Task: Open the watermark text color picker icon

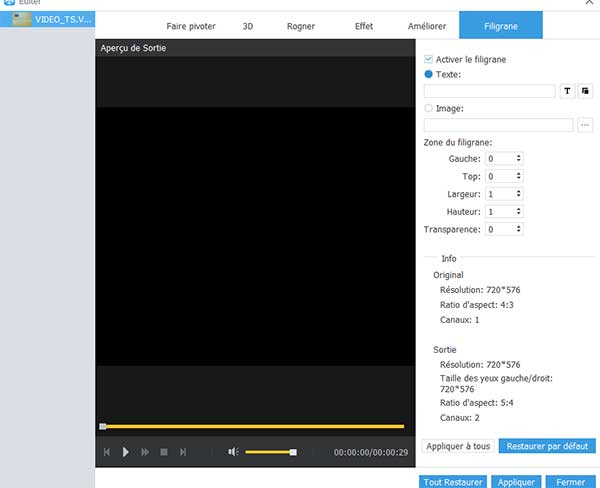Action: pos(586,91)
